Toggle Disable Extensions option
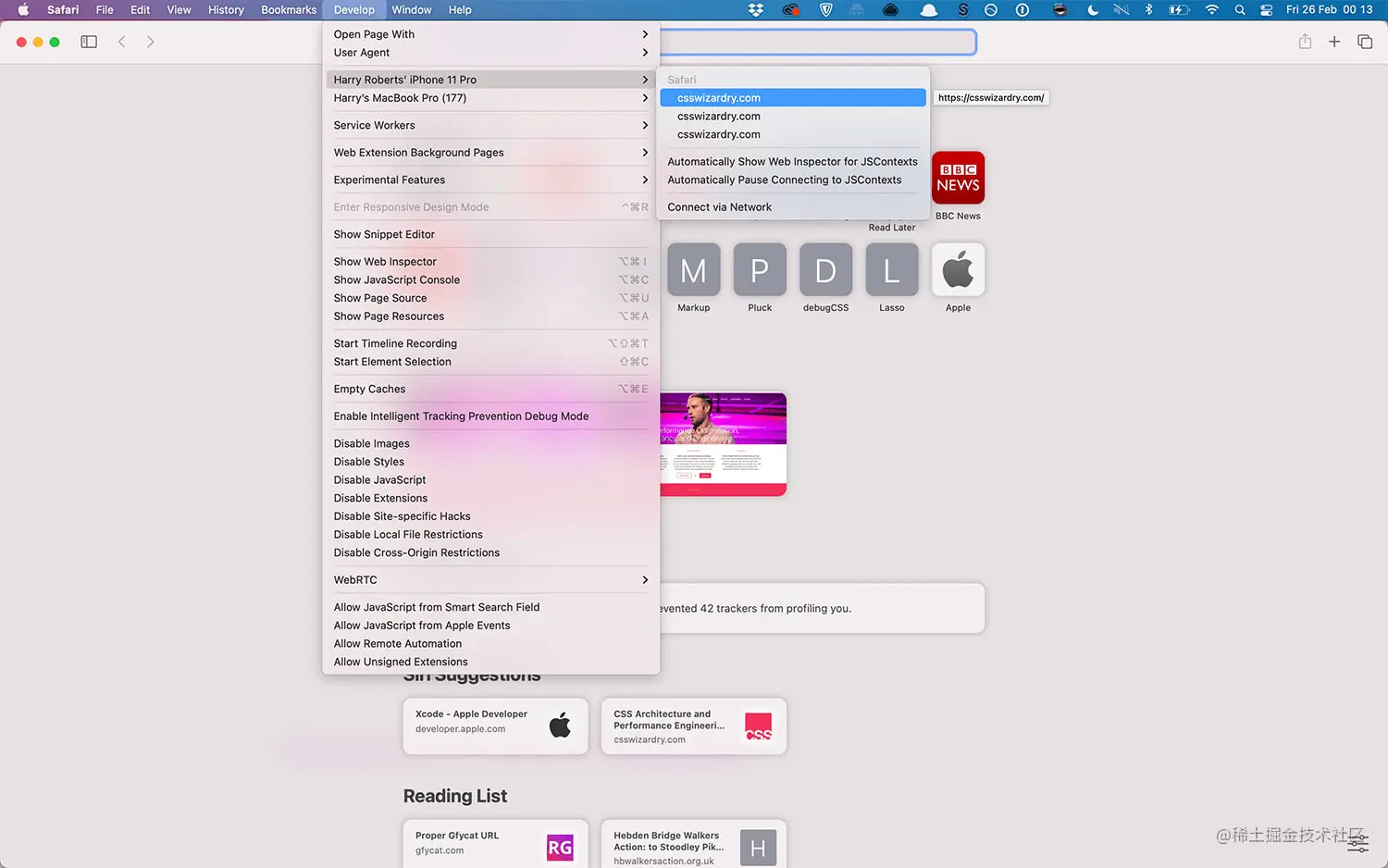This screenshot has width=1388, height=868. click(490, 498)
